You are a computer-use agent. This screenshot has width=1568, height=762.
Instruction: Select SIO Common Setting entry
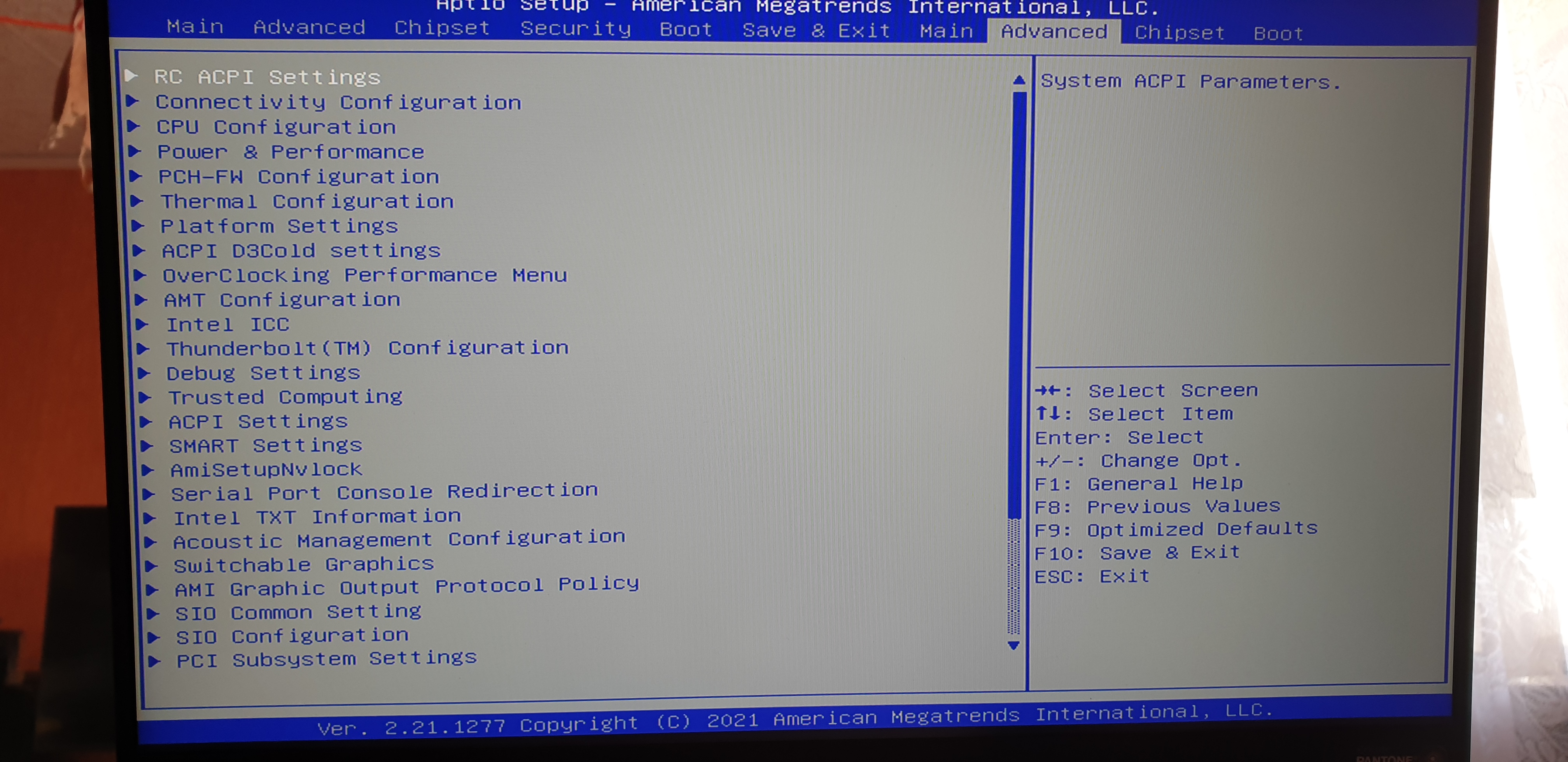298,612
